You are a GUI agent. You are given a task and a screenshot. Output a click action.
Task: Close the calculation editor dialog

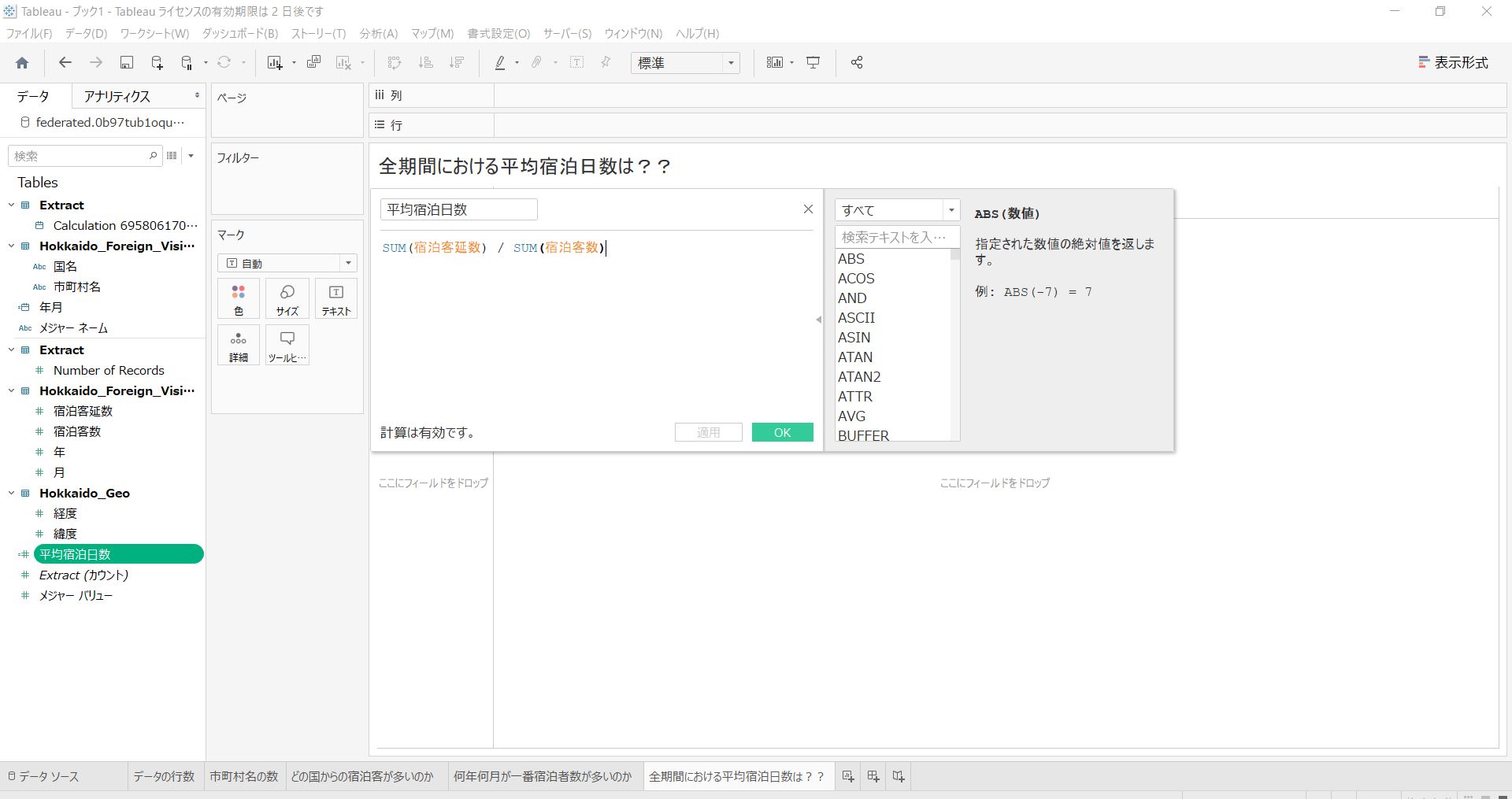click(808, 209)
